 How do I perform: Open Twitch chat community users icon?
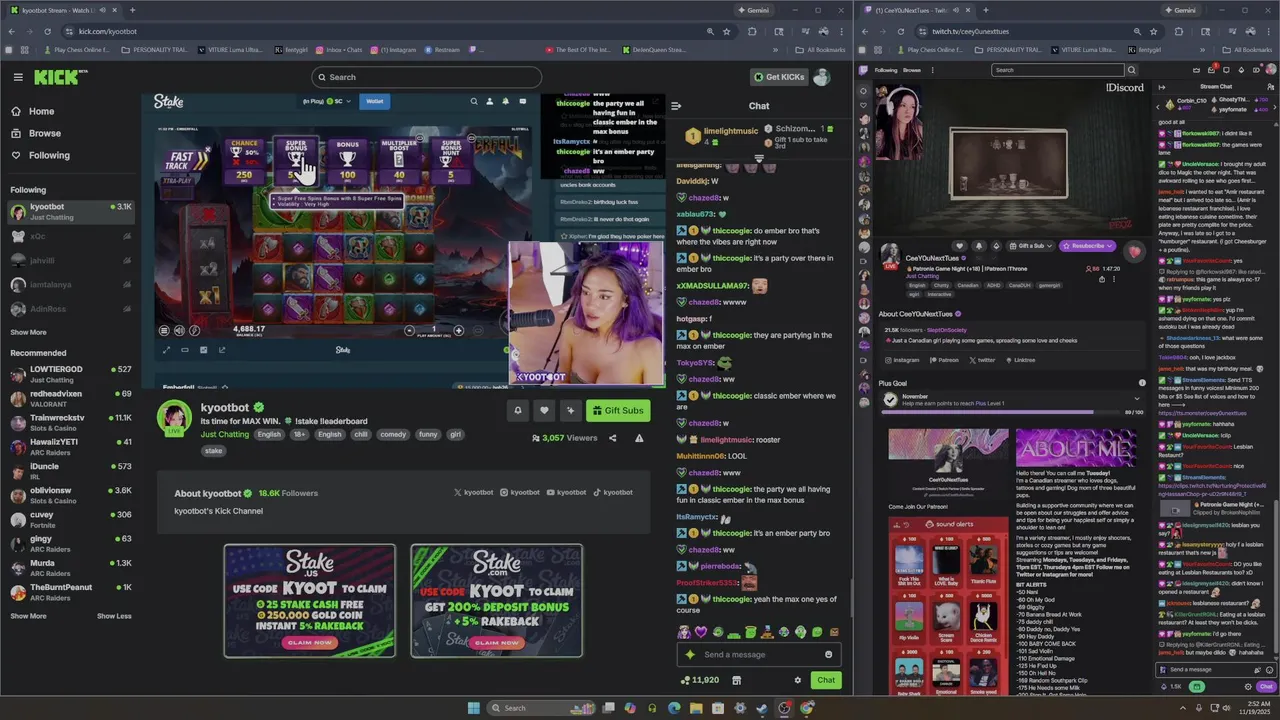1270,87
